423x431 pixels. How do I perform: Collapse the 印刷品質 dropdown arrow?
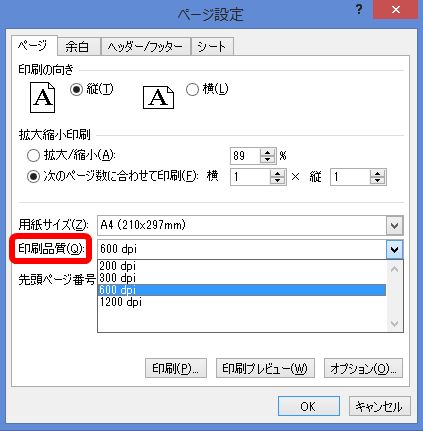click(395, 249)
